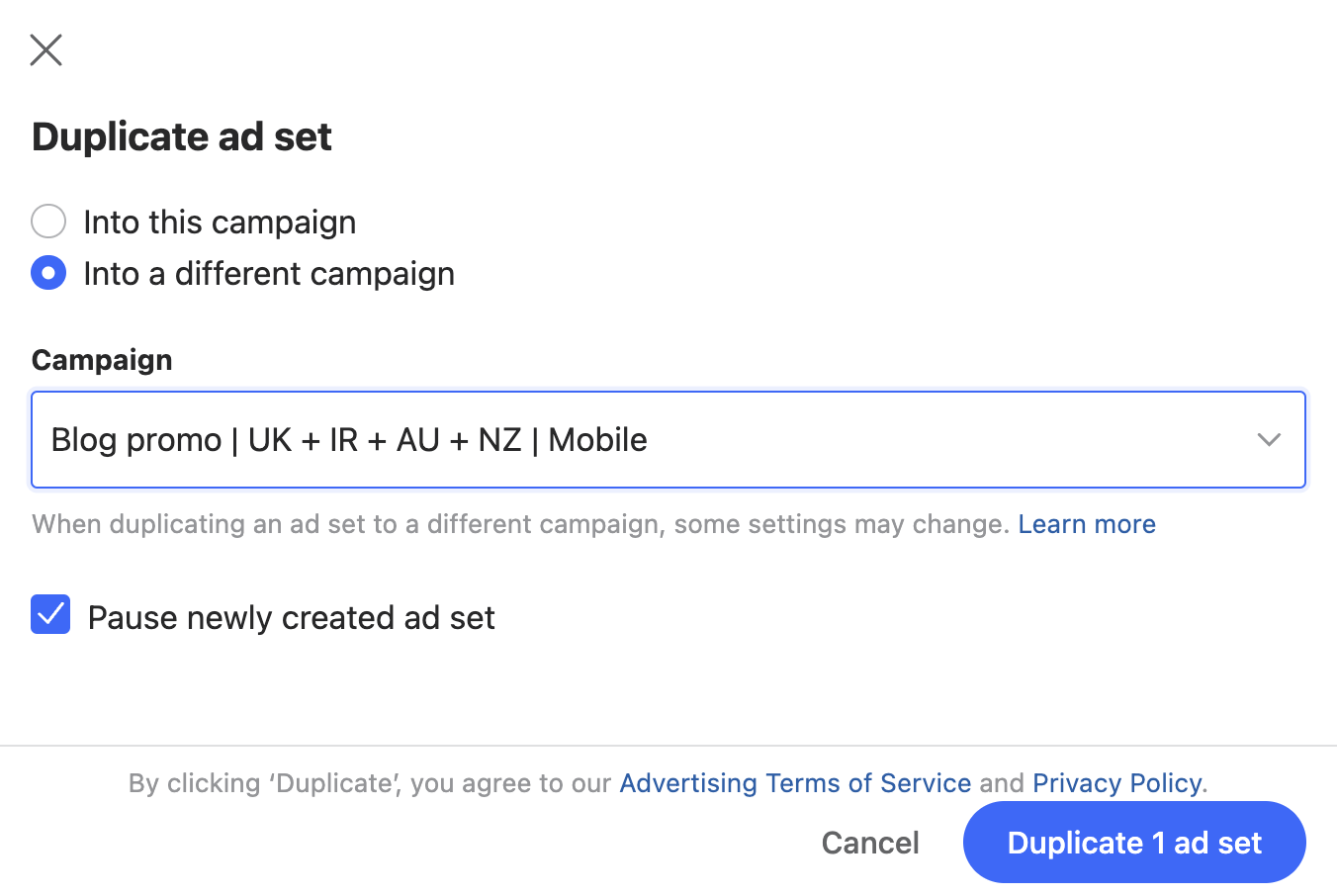
Task: Open the Advertising Terms of Service link
Action: 795,782
